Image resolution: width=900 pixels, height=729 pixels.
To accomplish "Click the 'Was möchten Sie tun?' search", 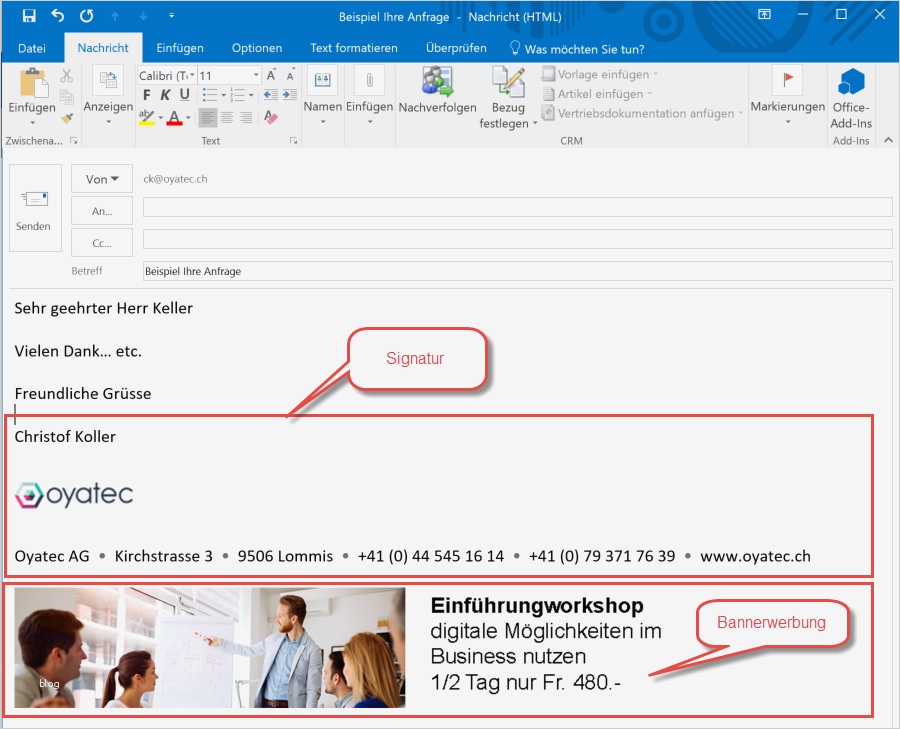I will tap(577, 49).
